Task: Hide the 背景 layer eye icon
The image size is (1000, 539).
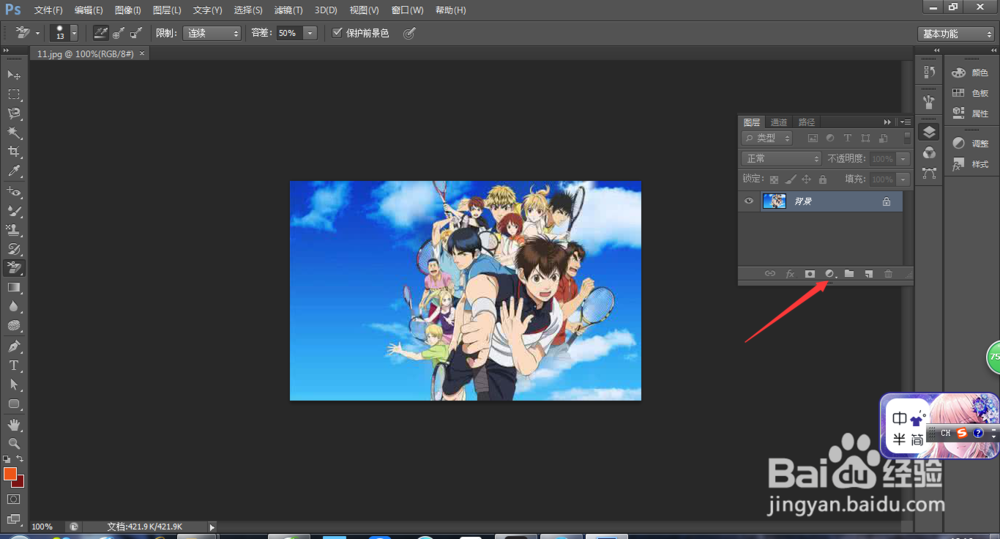Action: tap(749, 201)
